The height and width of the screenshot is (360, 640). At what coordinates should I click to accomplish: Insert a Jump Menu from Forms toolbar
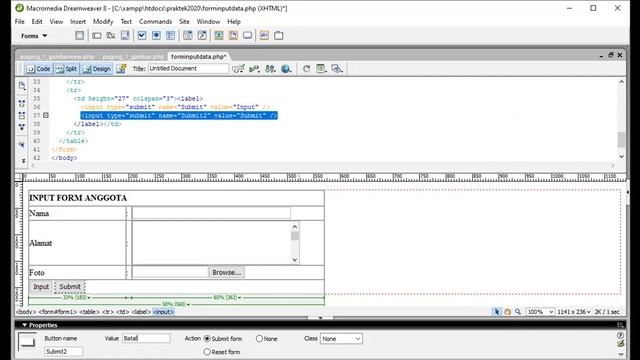[x=202, y=36]
